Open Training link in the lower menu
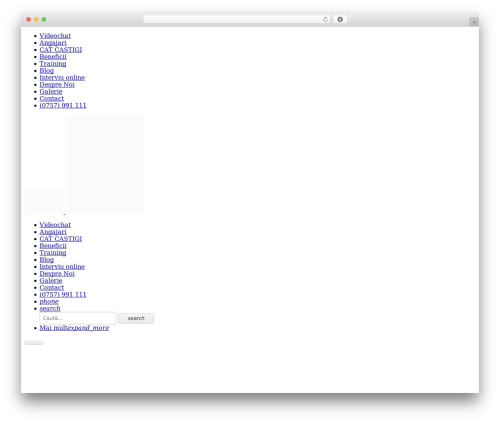The width and height of the screenshot is (500, 423). click(x=53, y=253)
